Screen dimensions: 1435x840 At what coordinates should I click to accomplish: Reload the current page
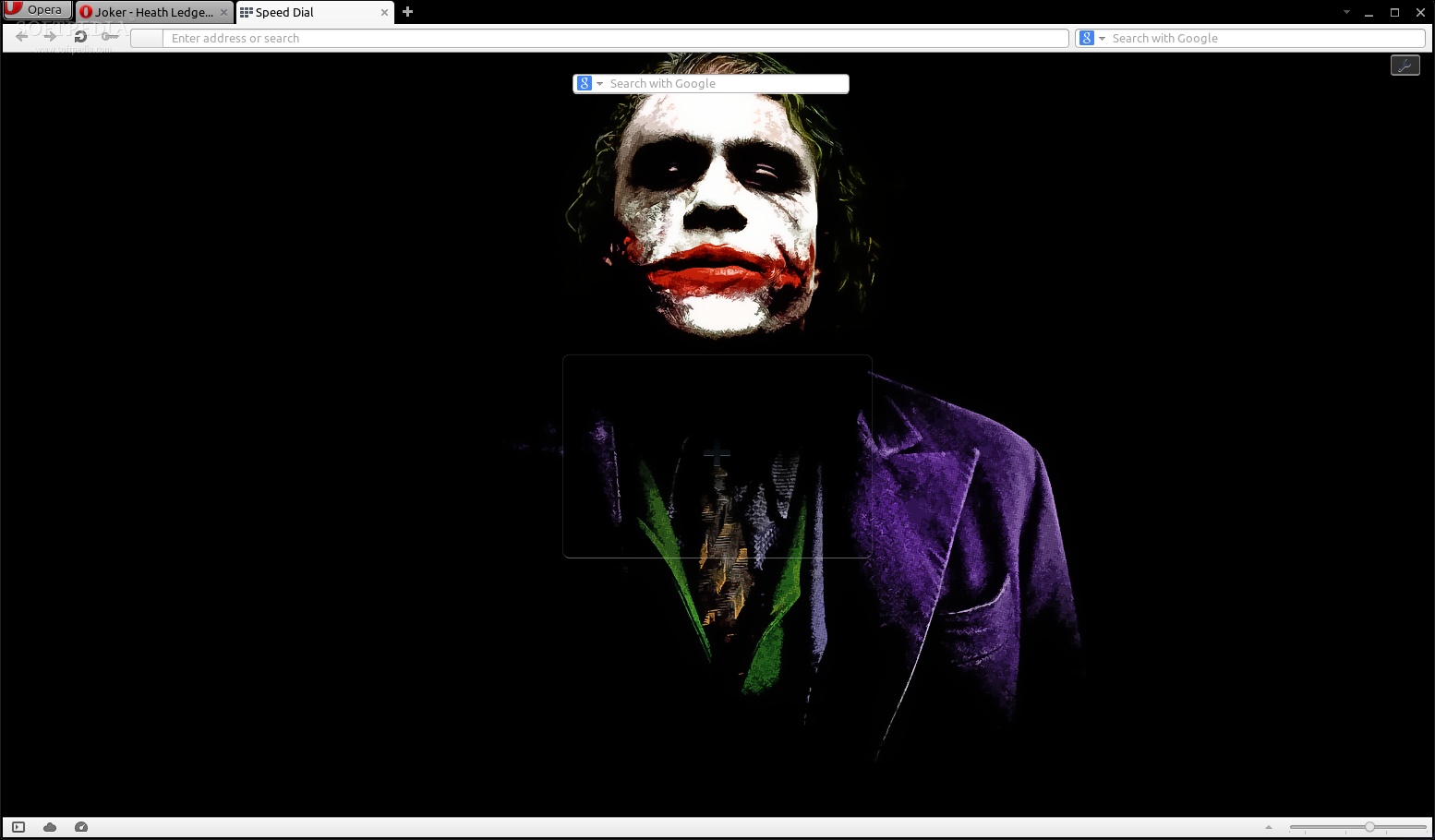tap(80, 37)
